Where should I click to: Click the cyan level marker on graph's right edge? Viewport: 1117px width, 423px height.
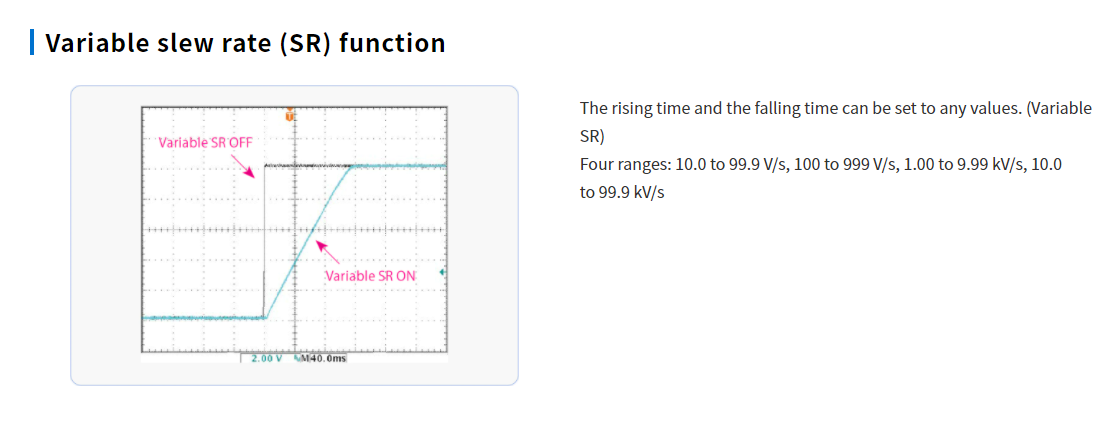(444, 272)
